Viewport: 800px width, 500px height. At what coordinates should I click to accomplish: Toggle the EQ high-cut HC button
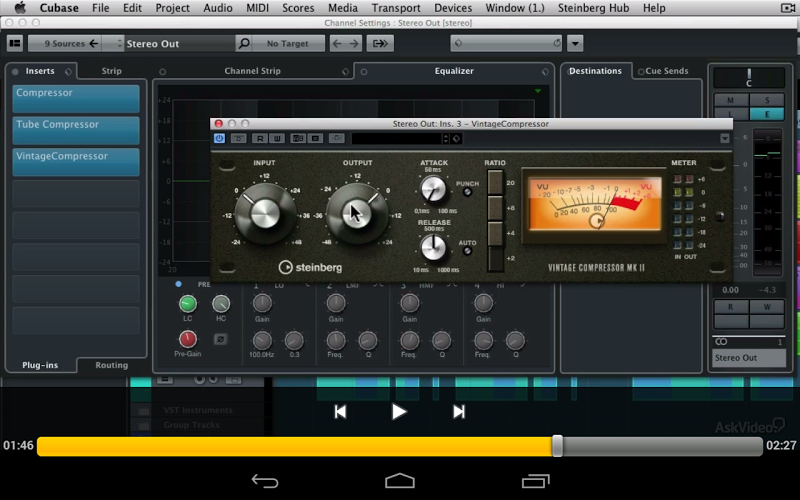220,304
